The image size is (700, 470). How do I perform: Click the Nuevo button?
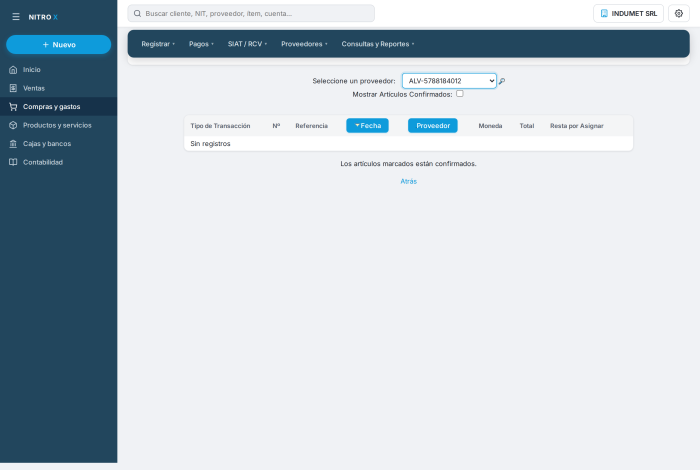tap(58, 45)
